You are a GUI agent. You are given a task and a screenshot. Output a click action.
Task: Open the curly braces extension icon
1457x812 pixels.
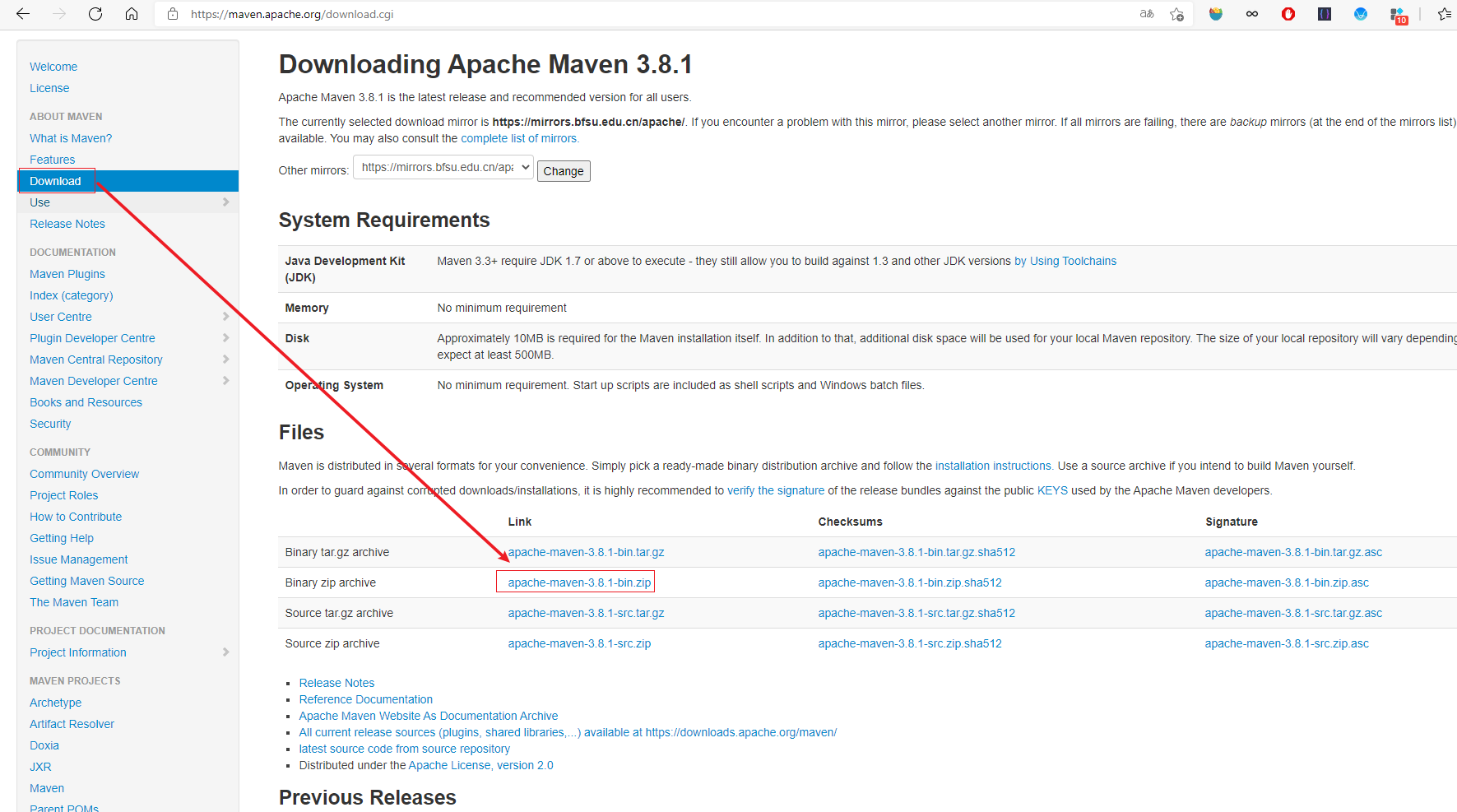[1325, 14]
